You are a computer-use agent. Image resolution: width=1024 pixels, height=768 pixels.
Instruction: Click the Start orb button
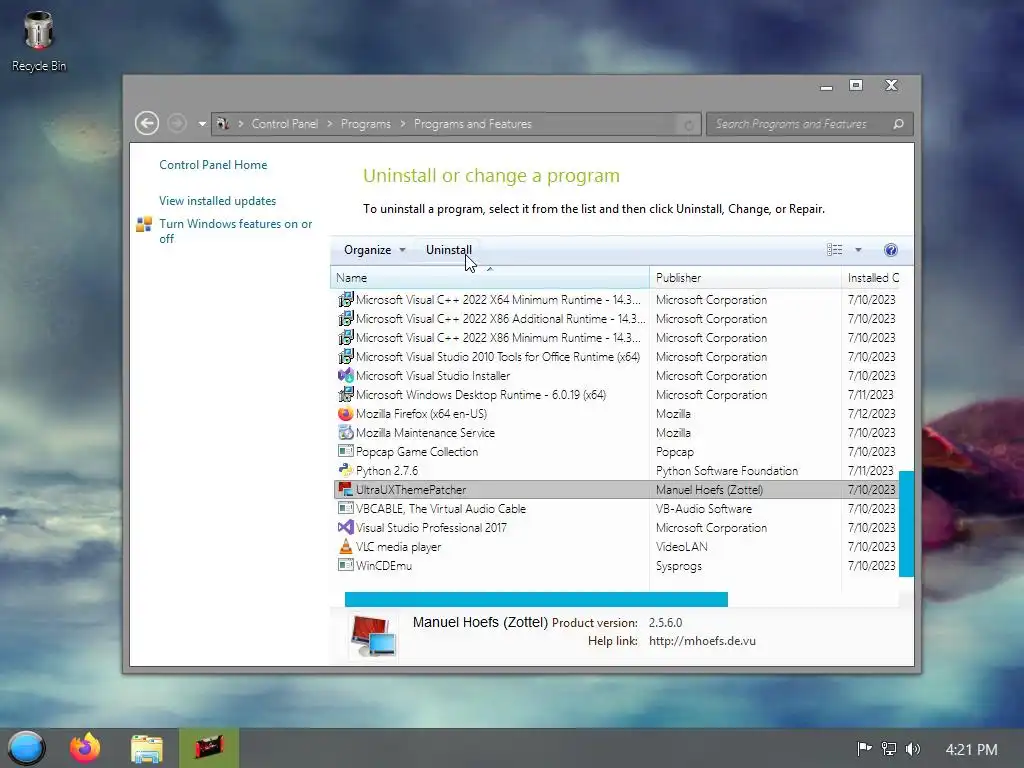(27, 748)
